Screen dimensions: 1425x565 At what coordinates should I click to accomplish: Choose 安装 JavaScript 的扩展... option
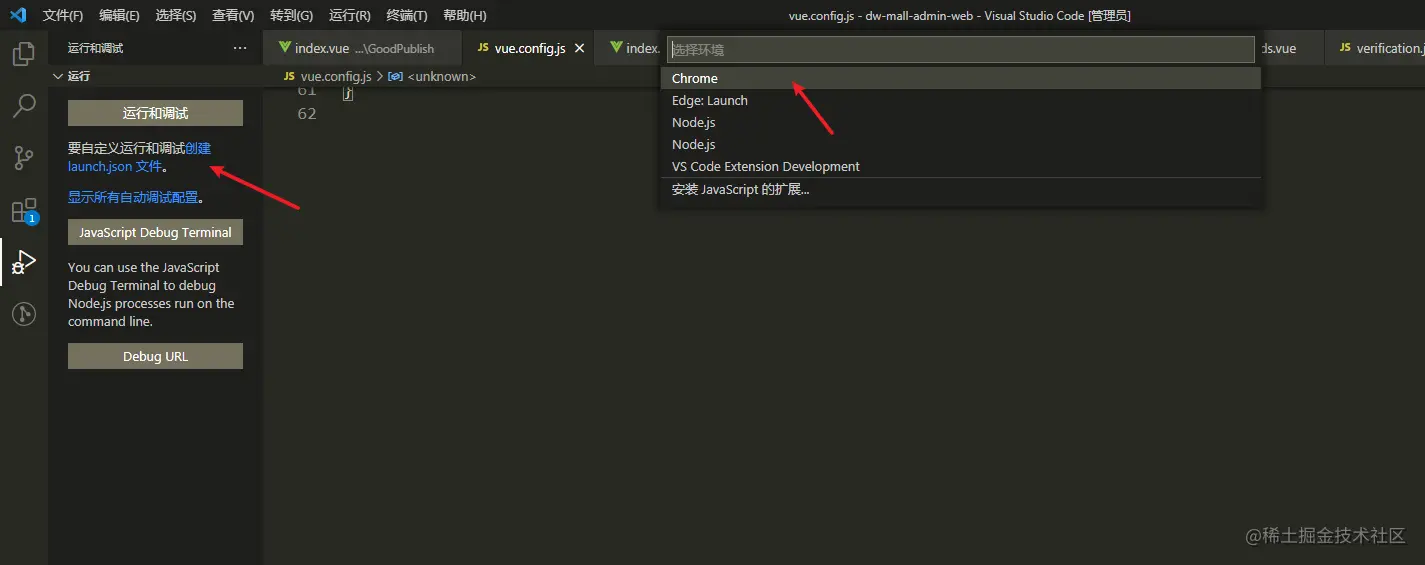click(960, 189)
